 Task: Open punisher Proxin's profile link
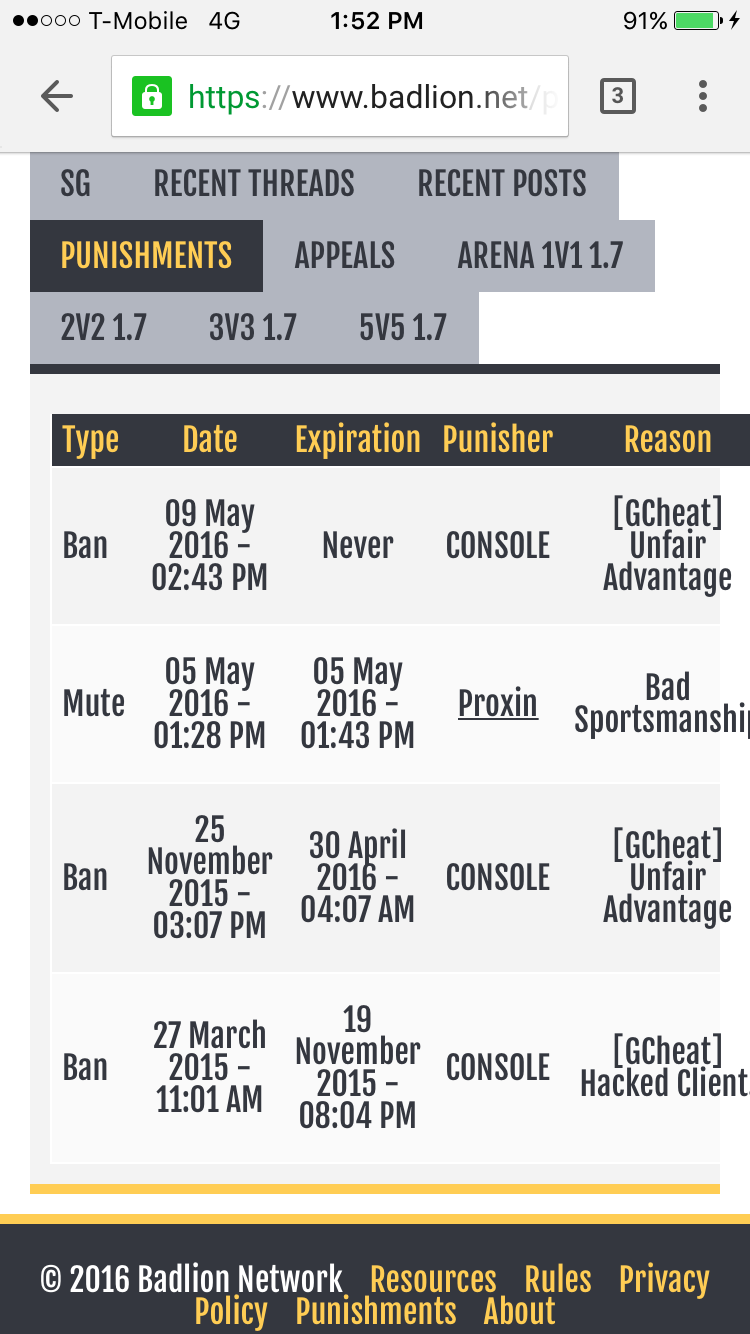click(498, 703)
